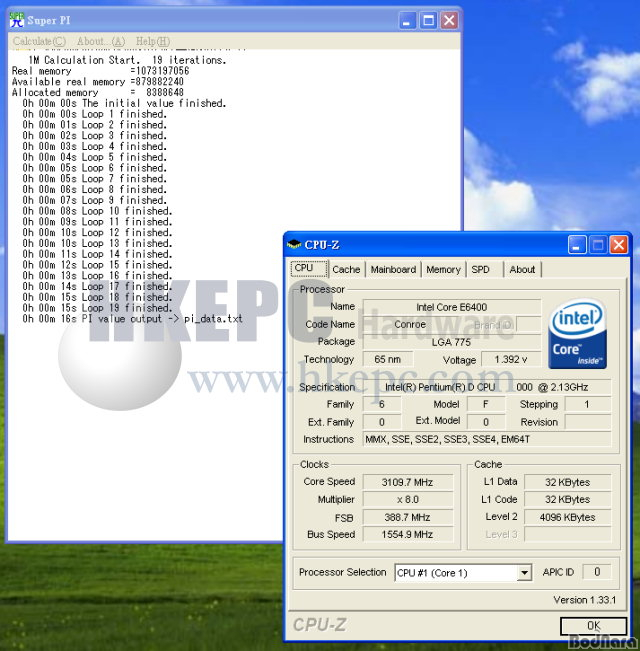The width and height of the screenshot is (640, 651).
Task: Click the Level 2 value 4096 KBytes
Action: click(567, 517)
